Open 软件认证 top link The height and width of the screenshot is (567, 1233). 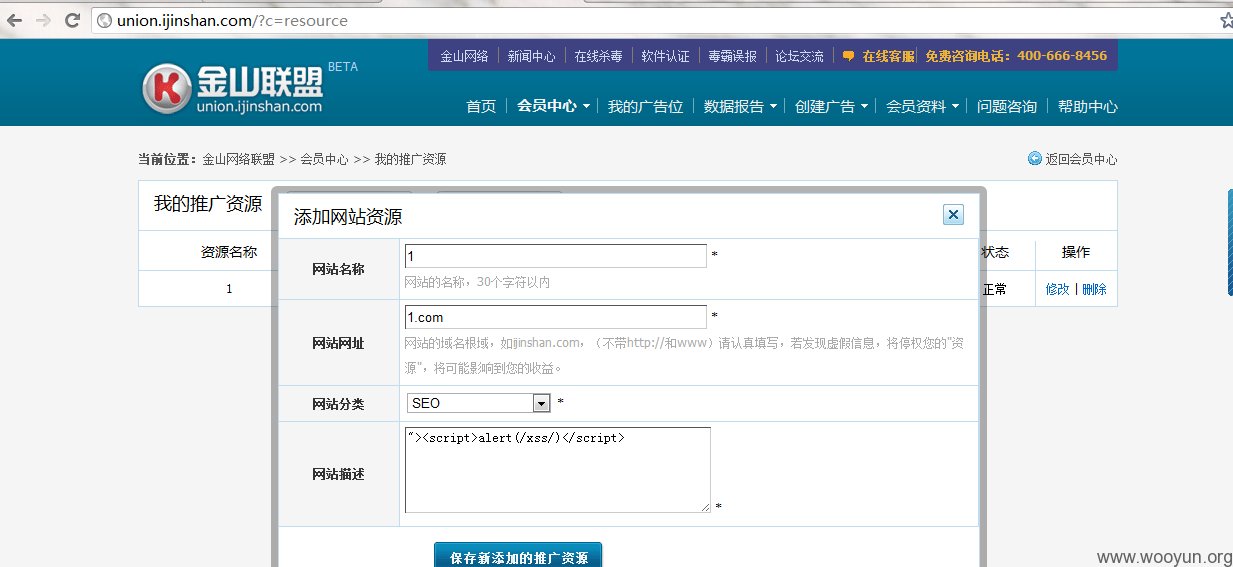665,56
